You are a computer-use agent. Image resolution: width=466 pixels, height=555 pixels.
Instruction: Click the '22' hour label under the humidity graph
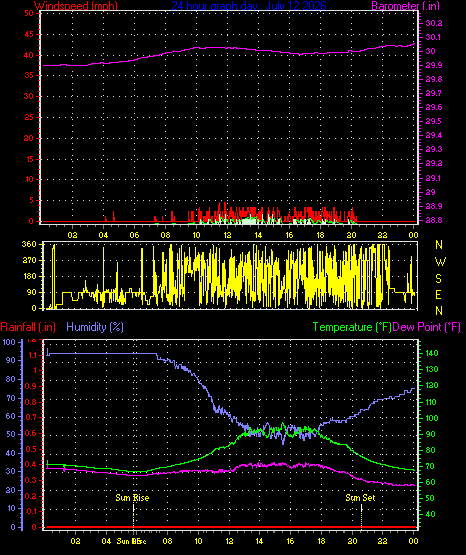pos(382,541)
